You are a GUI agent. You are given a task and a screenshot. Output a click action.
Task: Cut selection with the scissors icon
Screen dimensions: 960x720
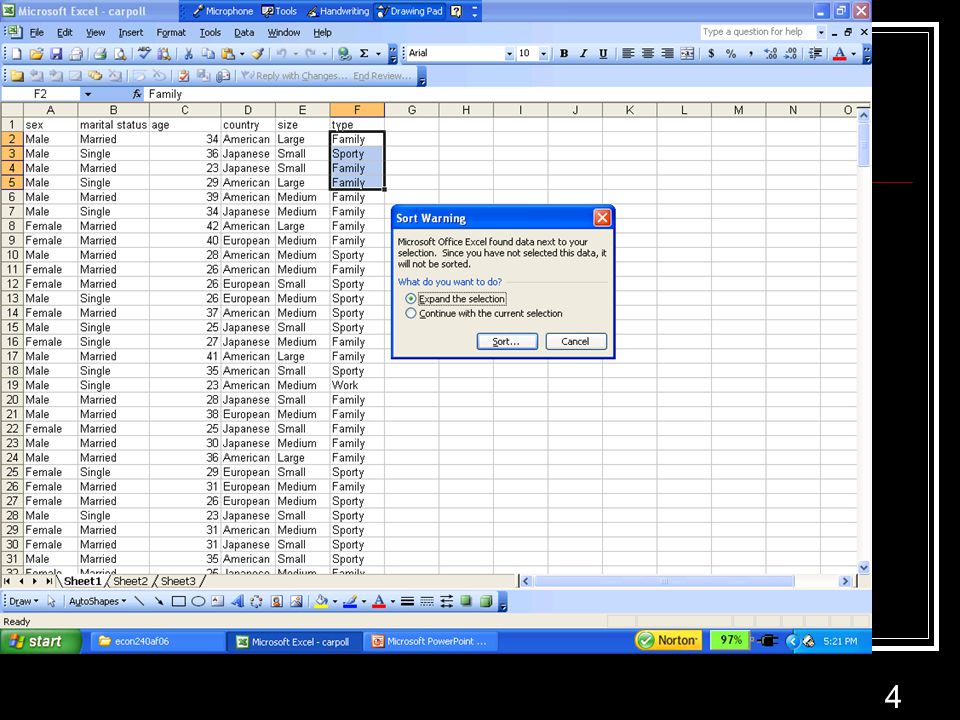[x=189, y=54]
